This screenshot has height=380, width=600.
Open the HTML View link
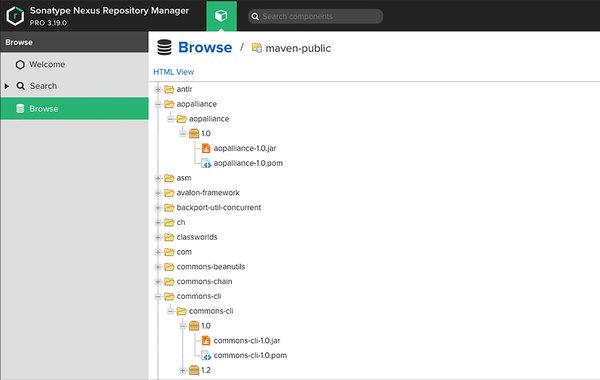[173, 72]
